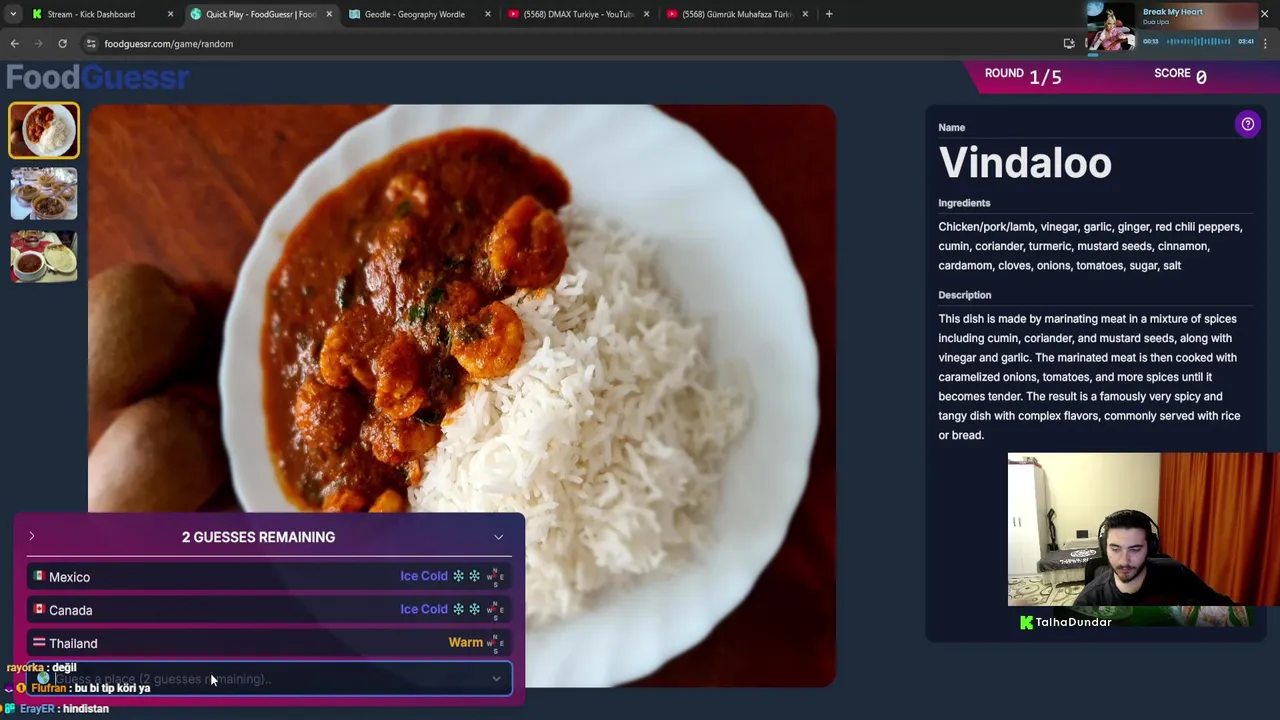
Task: Click the site information icon in address bar
Action: 91,44
